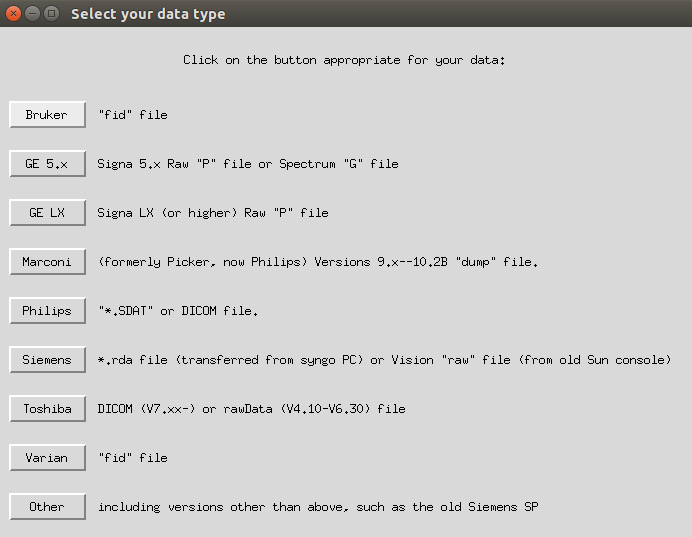Click the Toshiba data type button
This screenshot has height=537, width=692.
[47, 409]
